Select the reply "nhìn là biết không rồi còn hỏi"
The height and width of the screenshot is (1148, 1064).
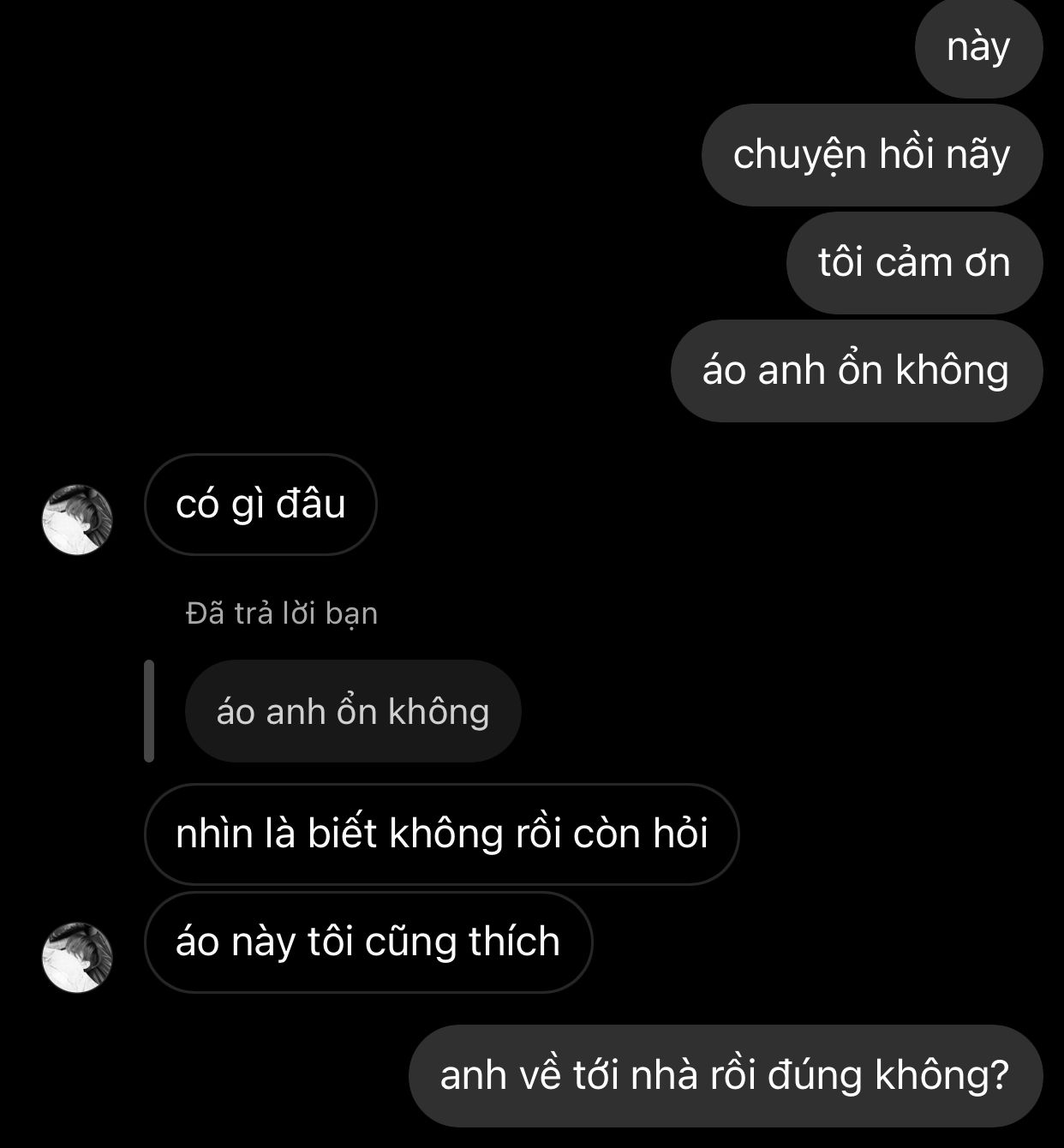441,834
